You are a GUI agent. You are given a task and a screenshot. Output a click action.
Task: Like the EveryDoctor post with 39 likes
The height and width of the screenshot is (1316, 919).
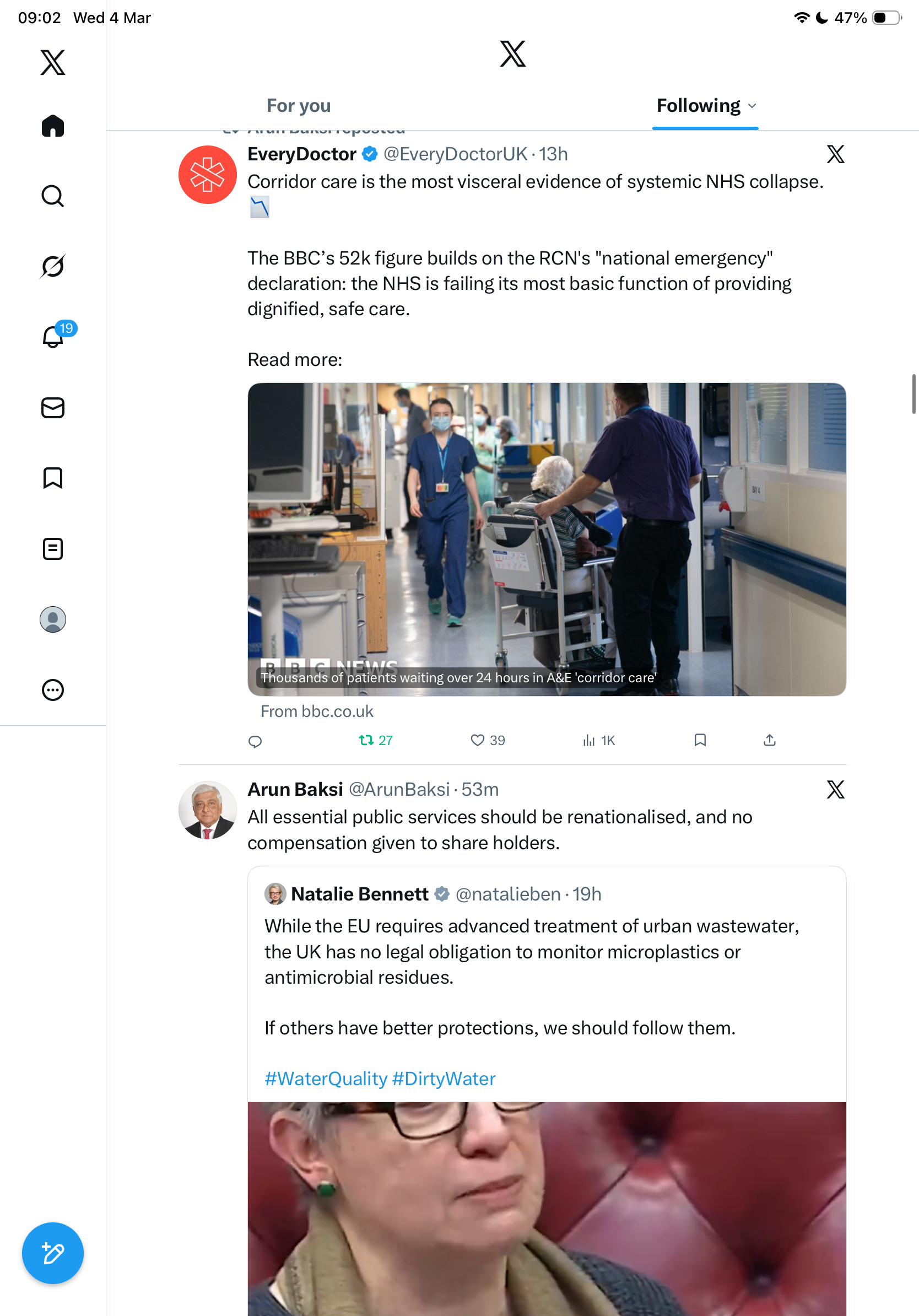click(x=488, y=740)
